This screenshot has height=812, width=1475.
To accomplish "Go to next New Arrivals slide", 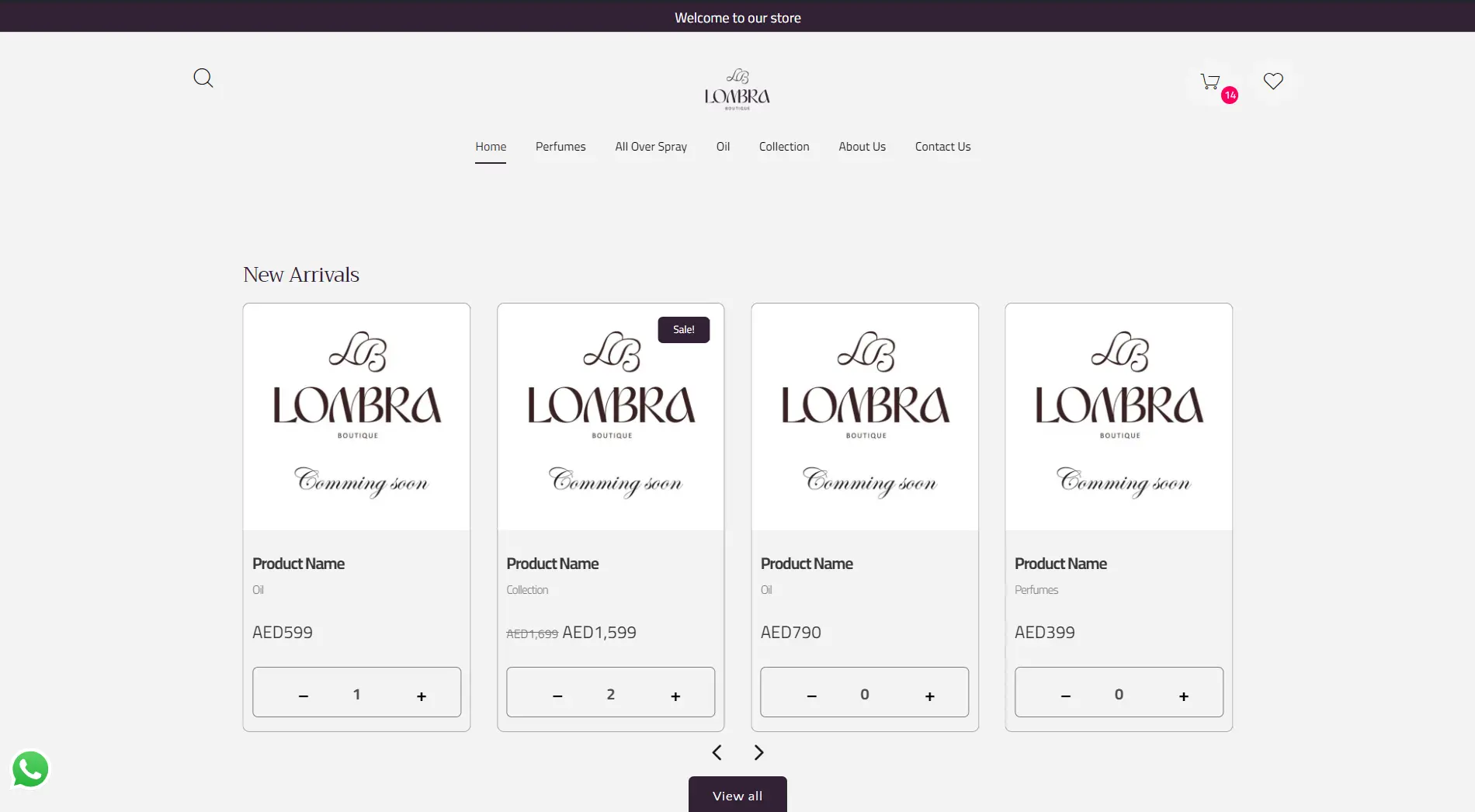I will 758,752.
